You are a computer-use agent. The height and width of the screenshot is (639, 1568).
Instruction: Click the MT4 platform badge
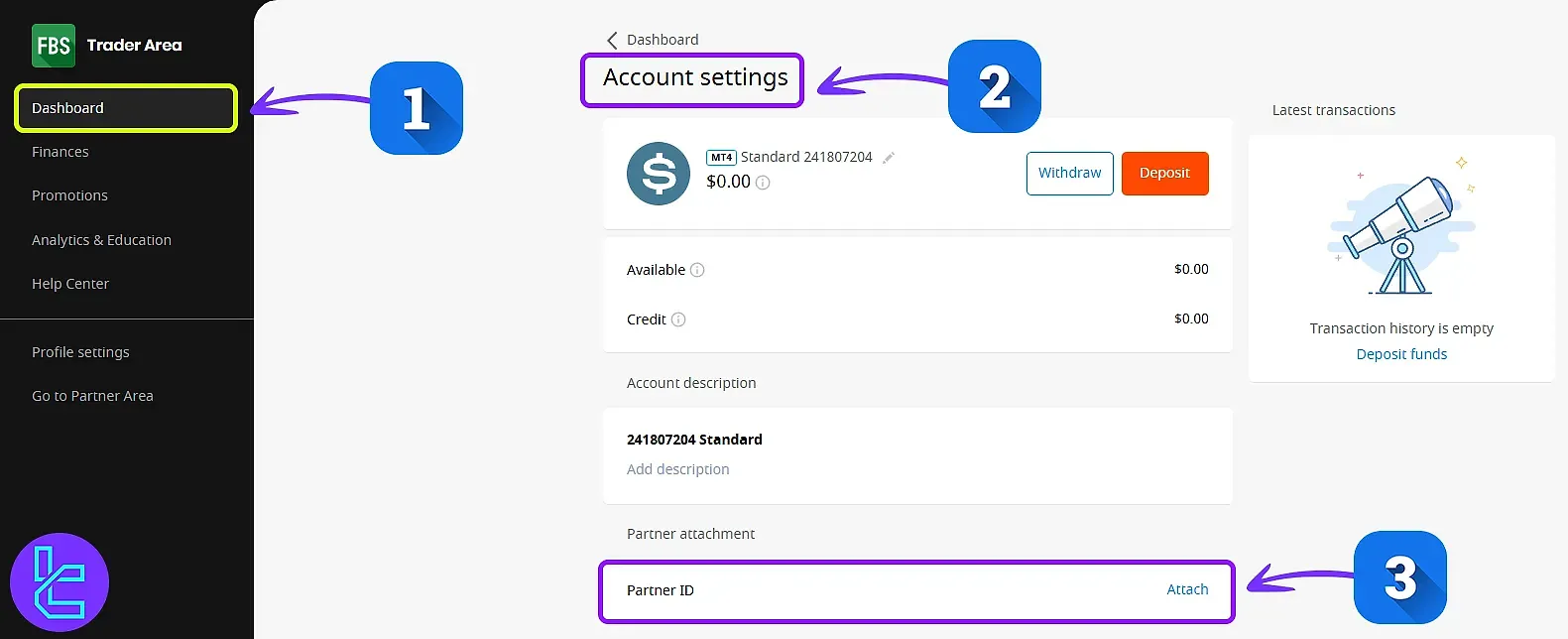coord(722,157)
